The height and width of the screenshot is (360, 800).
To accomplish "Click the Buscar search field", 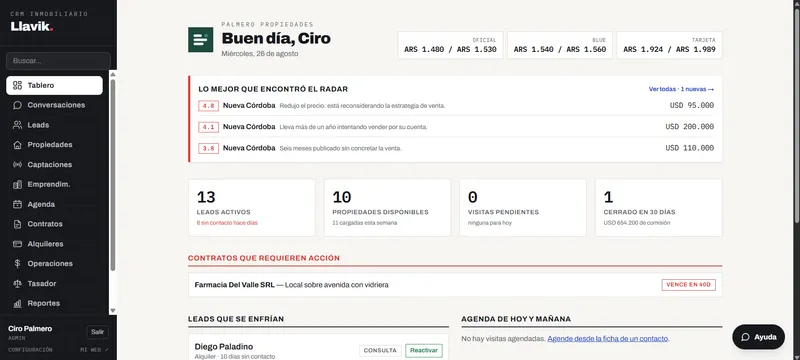I will point(58,61).
